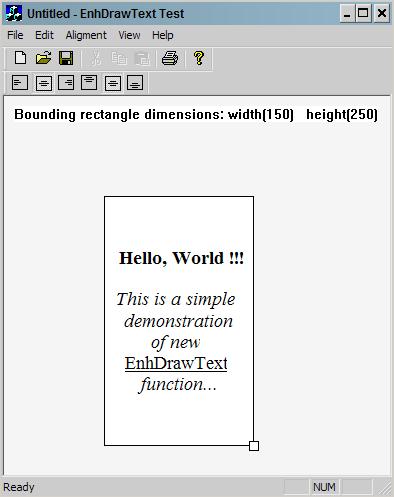Minimize the EnhDrawText Test window
Screen dimensions: 394x497
[347, 14]
